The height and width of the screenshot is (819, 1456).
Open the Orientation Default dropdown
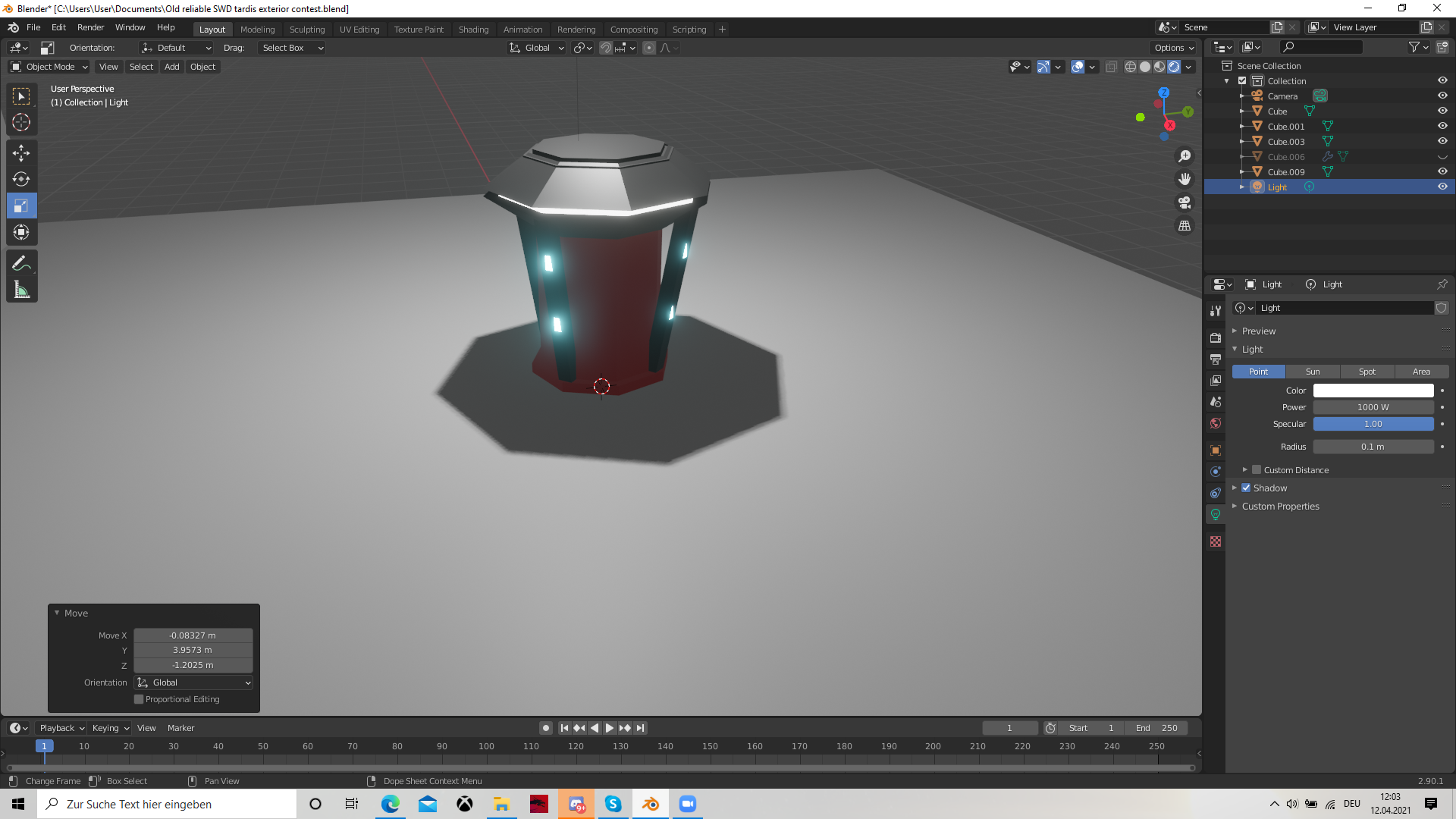tap(176, 48)
